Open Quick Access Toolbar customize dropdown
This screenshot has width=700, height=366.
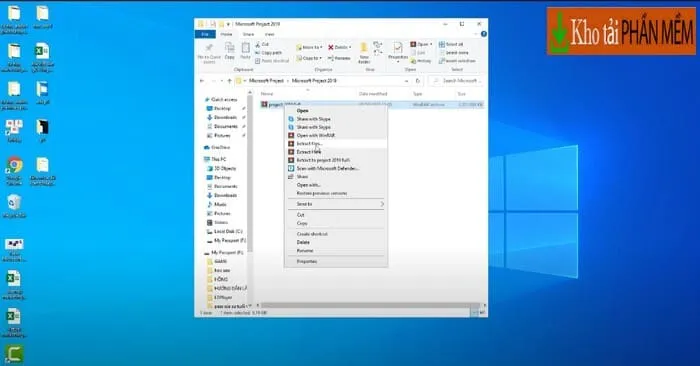click(x=229, y=24)
